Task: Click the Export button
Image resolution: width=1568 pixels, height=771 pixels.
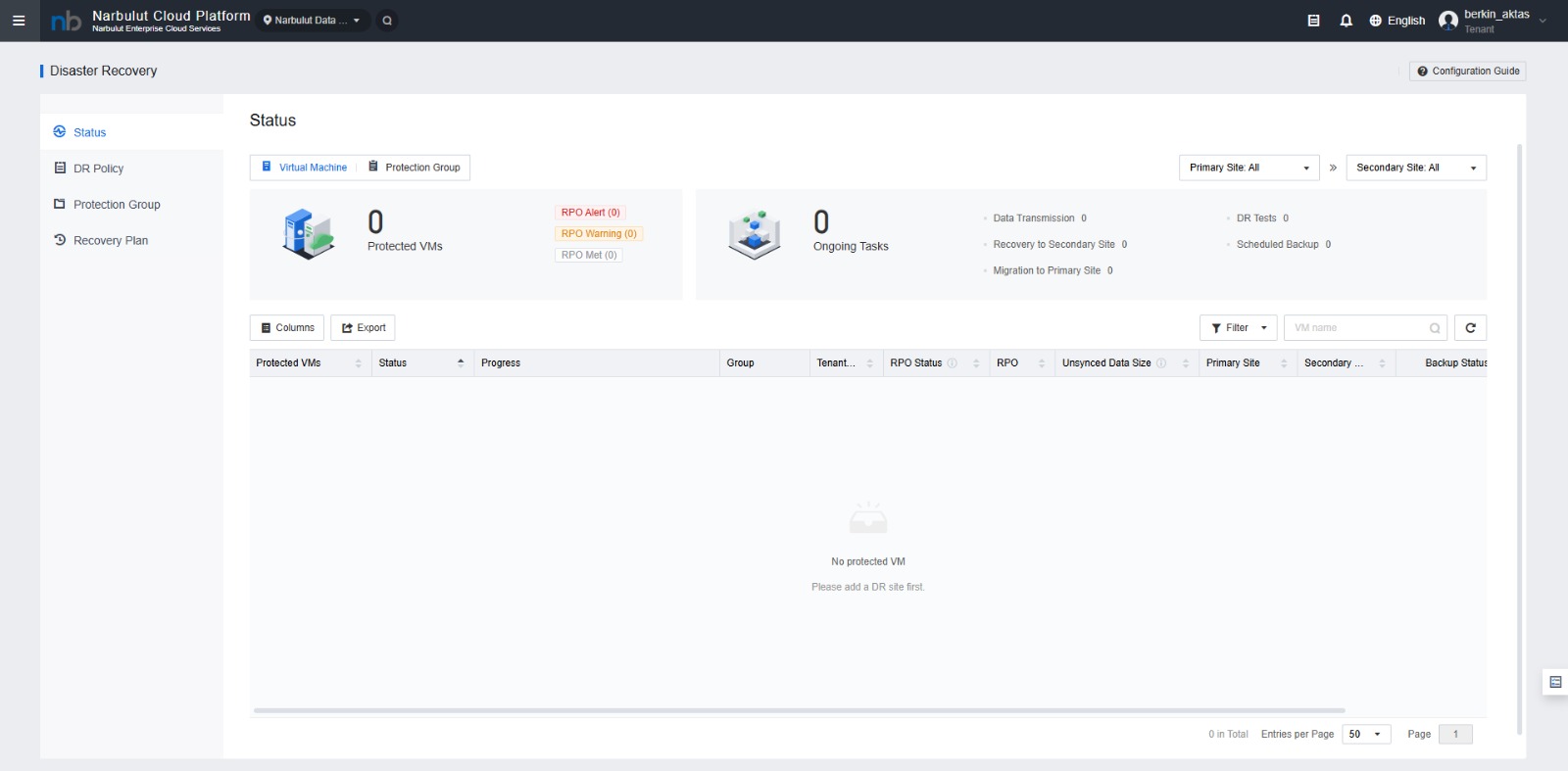Action: tap(363, 328)
